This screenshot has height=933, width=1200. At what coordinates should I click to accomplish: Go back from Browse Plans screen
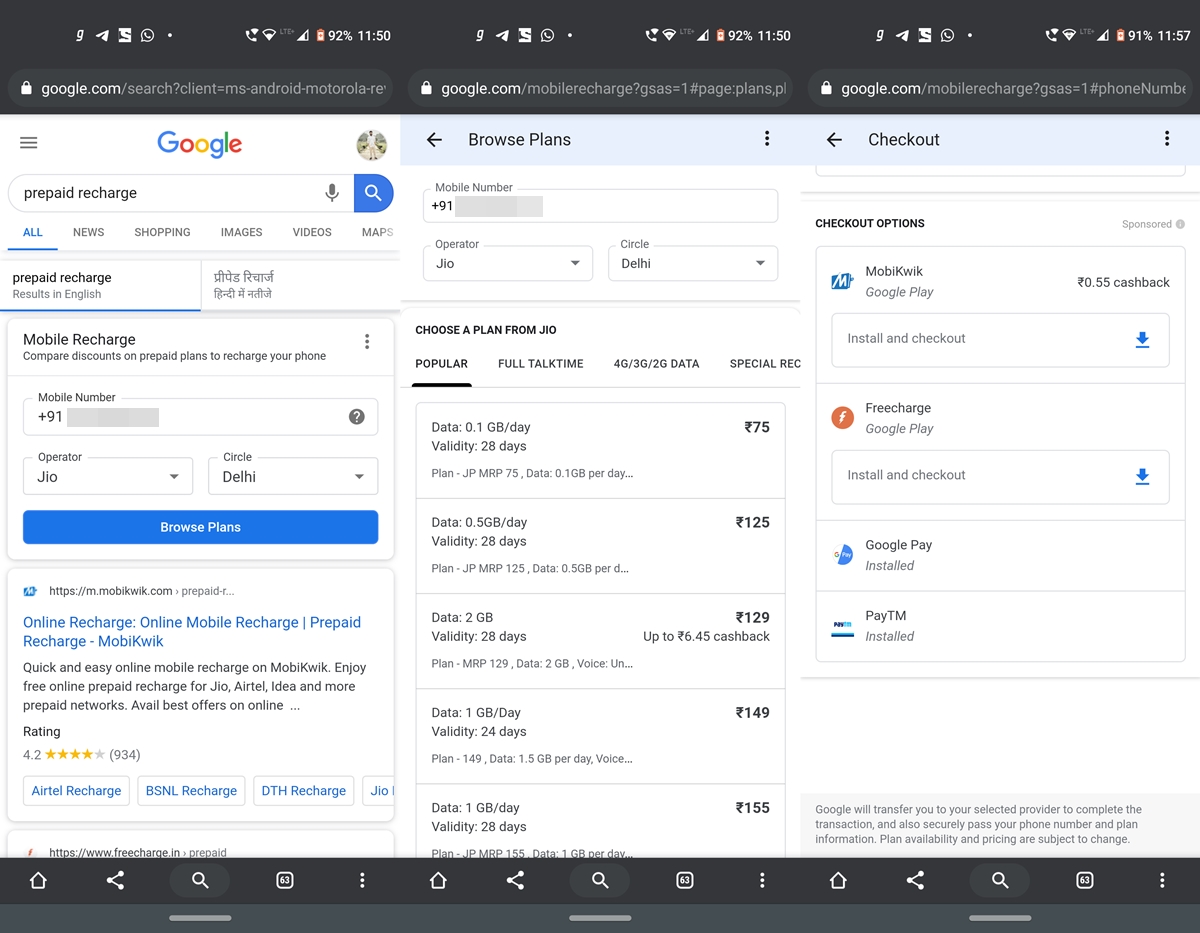434,140
